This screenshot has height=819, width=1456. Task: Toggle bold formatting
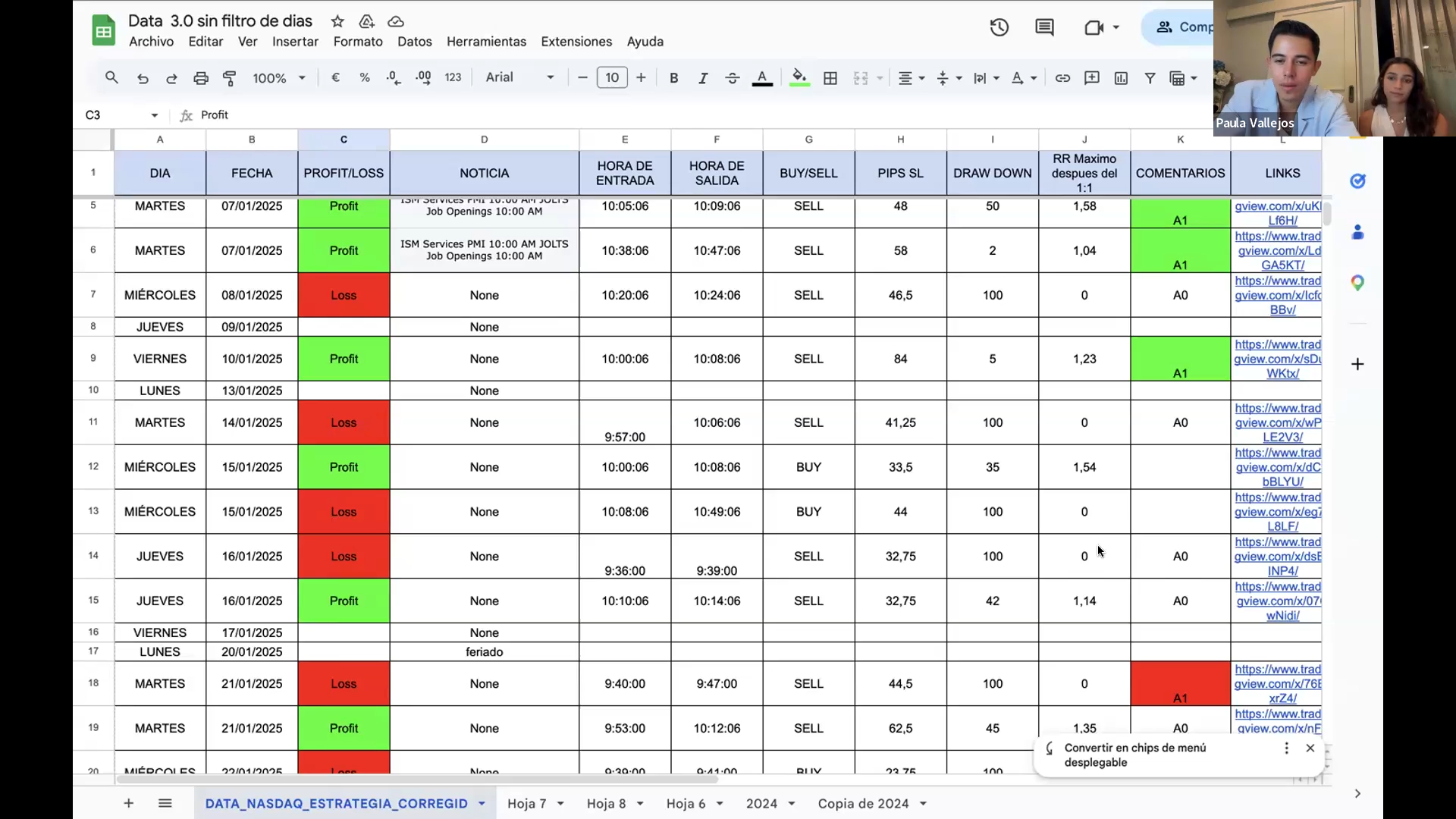pos(673,78)
